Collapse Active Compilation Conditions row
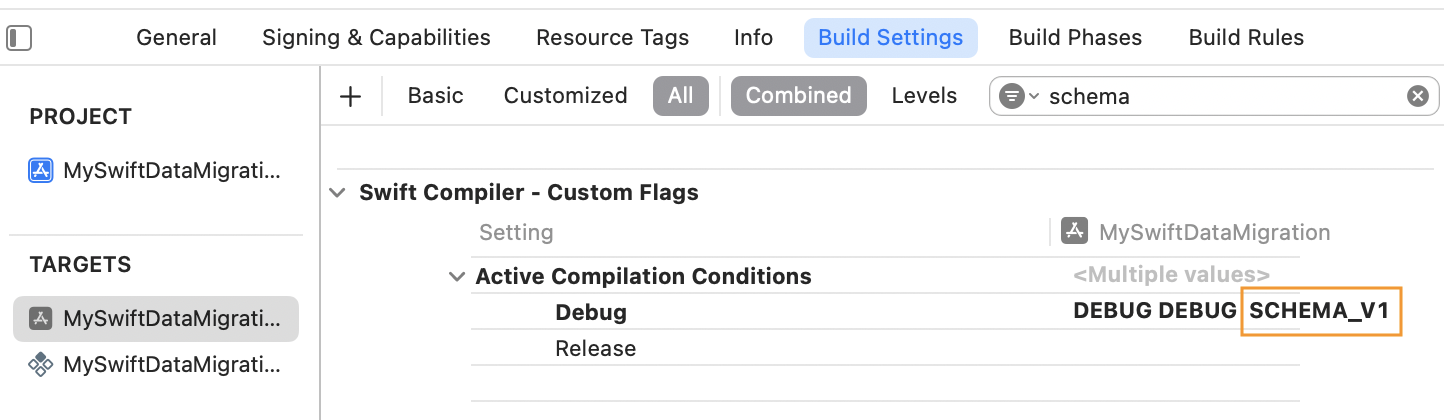This screenshot has width=1444, height=420. pyautogui.click(x=457, y=277)
